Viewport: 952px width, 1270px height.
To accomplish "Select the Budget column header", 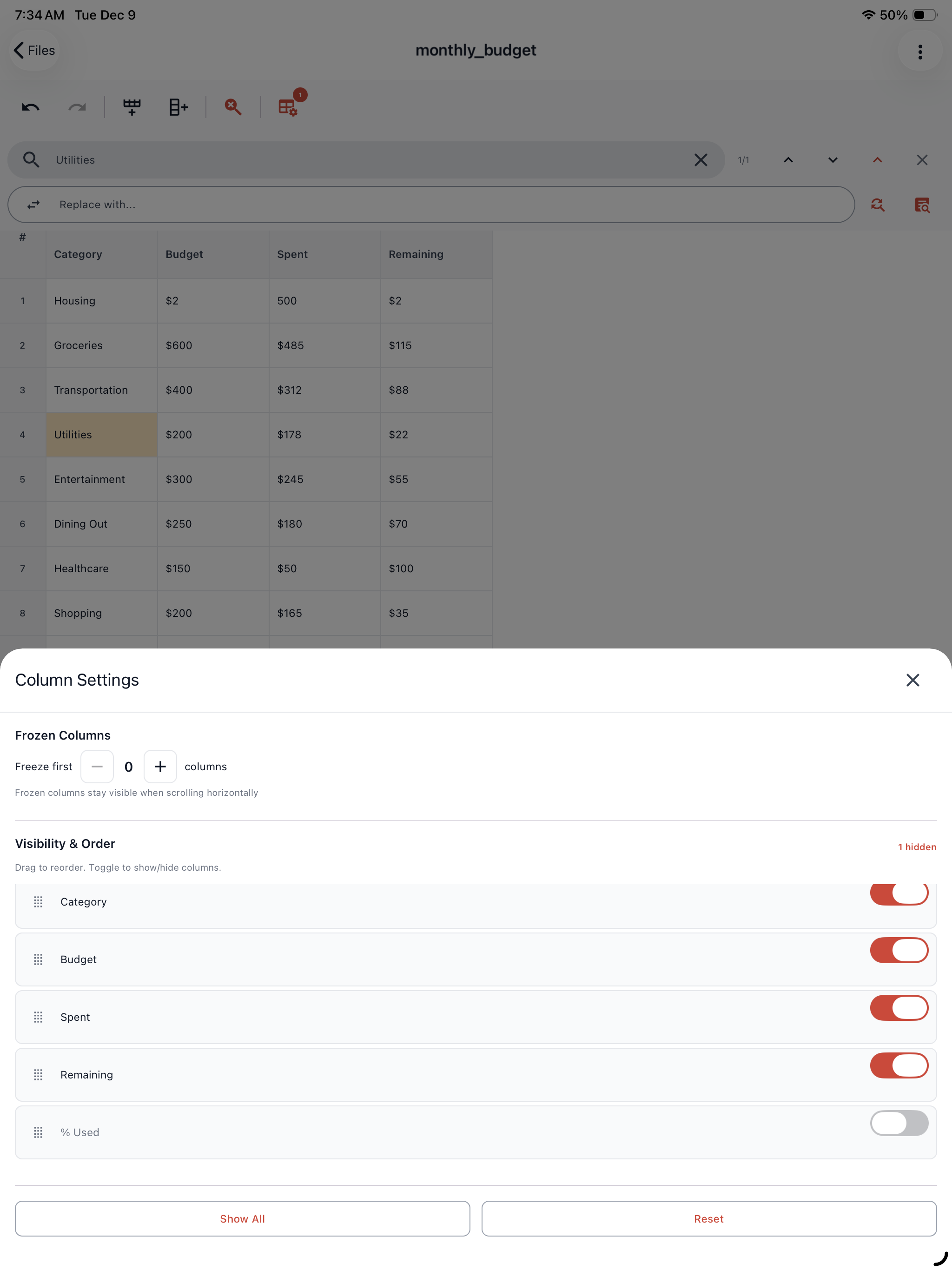I will (x=213, y=254).
